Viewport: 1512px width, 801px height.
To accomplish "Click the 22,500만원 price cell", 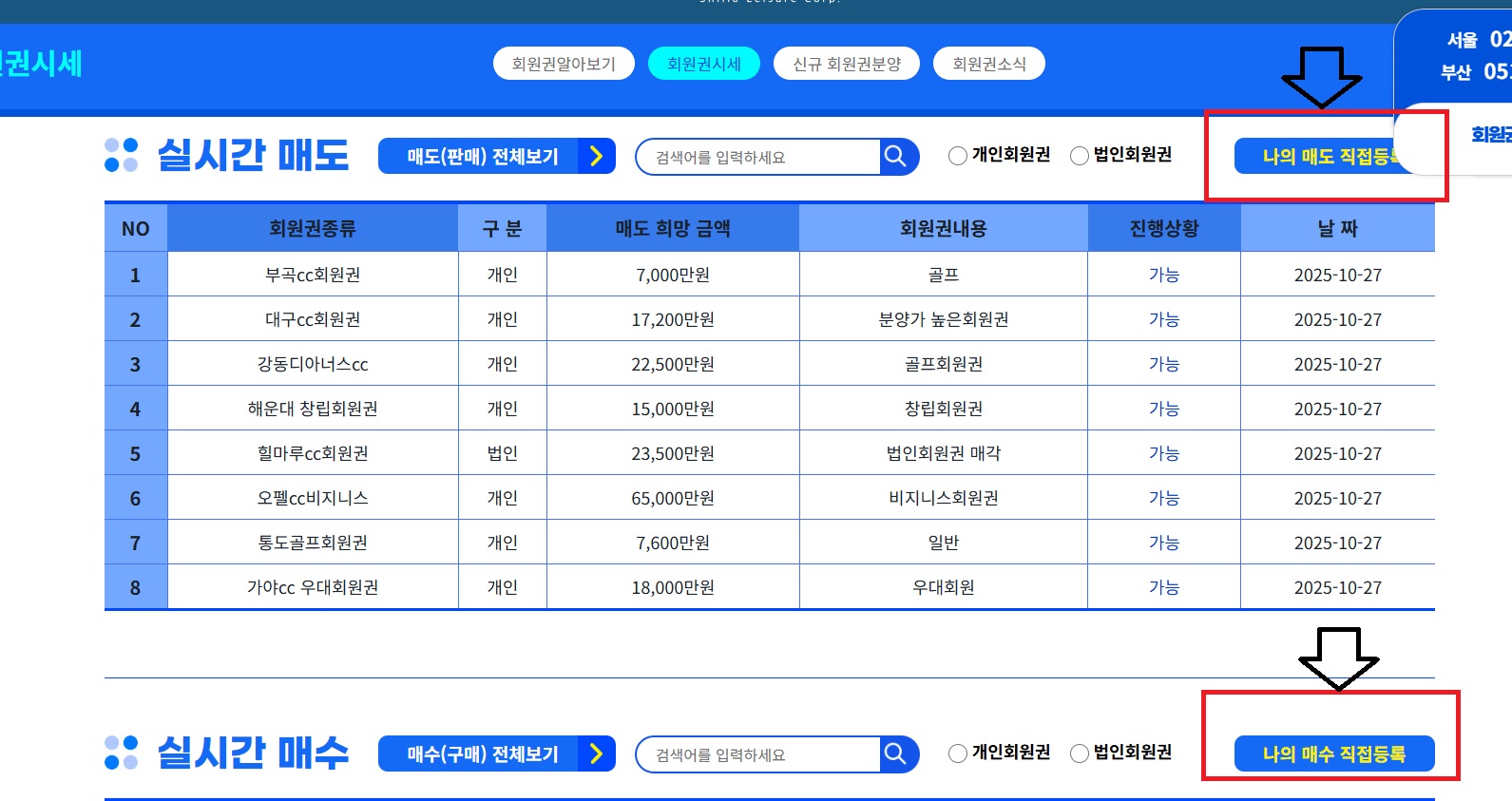I will coord(673,364).
